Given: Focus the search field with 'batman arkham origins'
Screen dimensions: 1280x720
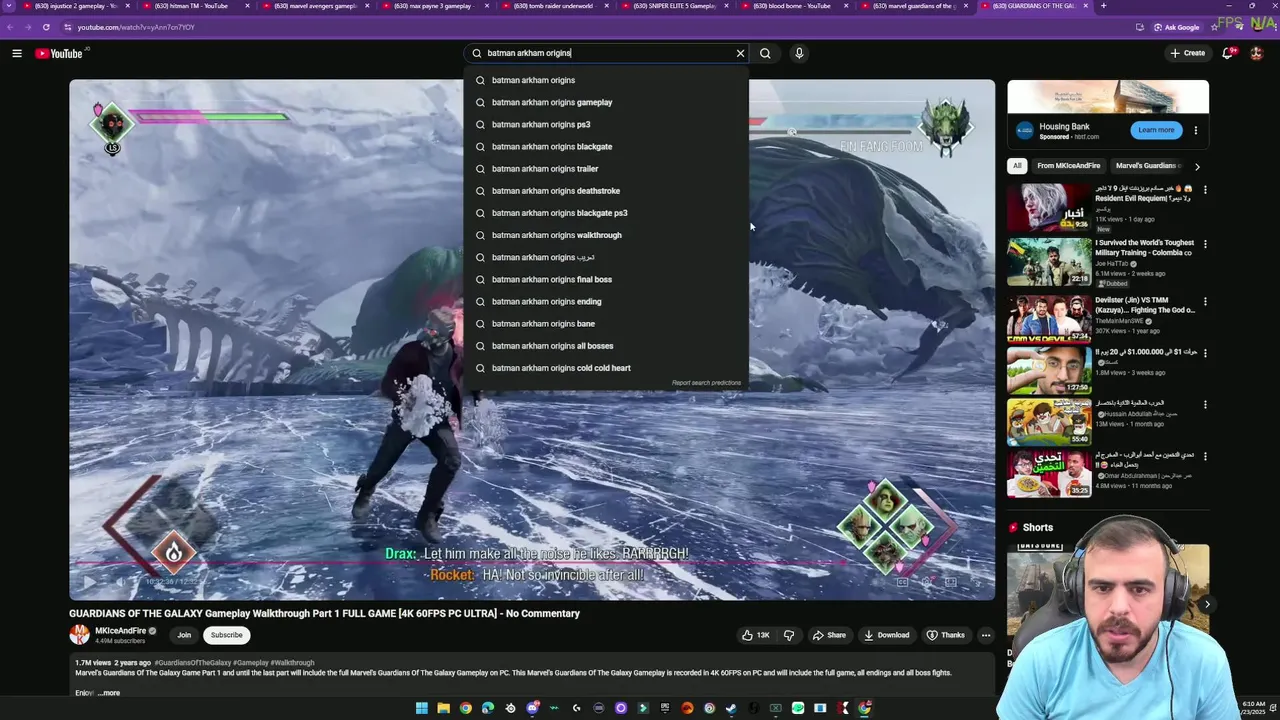Looking at the screenshot, I should pos(606,53).
